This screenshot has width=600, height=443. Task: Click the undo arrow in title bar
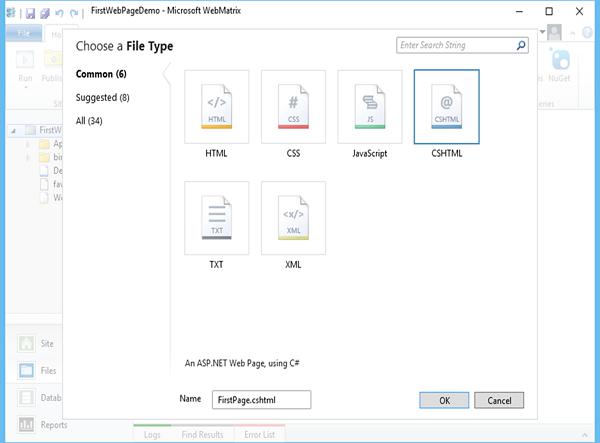tap(59, 13)
